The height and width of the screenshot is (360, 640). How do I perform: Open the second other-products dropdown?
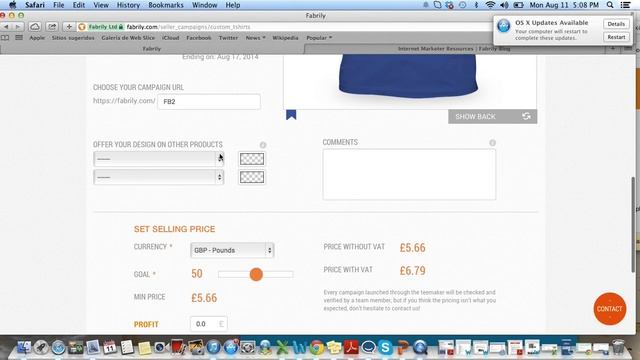click(159, 177)
